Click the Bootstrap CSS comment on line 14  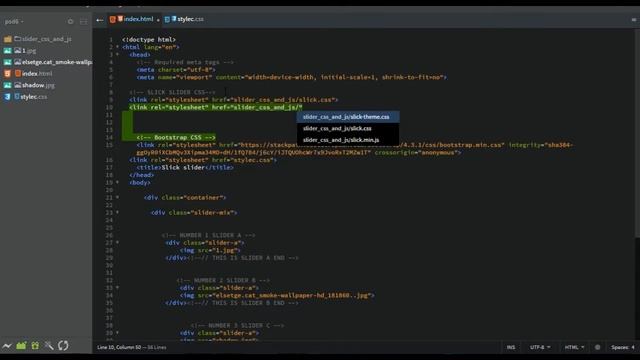tap(176, 138)
